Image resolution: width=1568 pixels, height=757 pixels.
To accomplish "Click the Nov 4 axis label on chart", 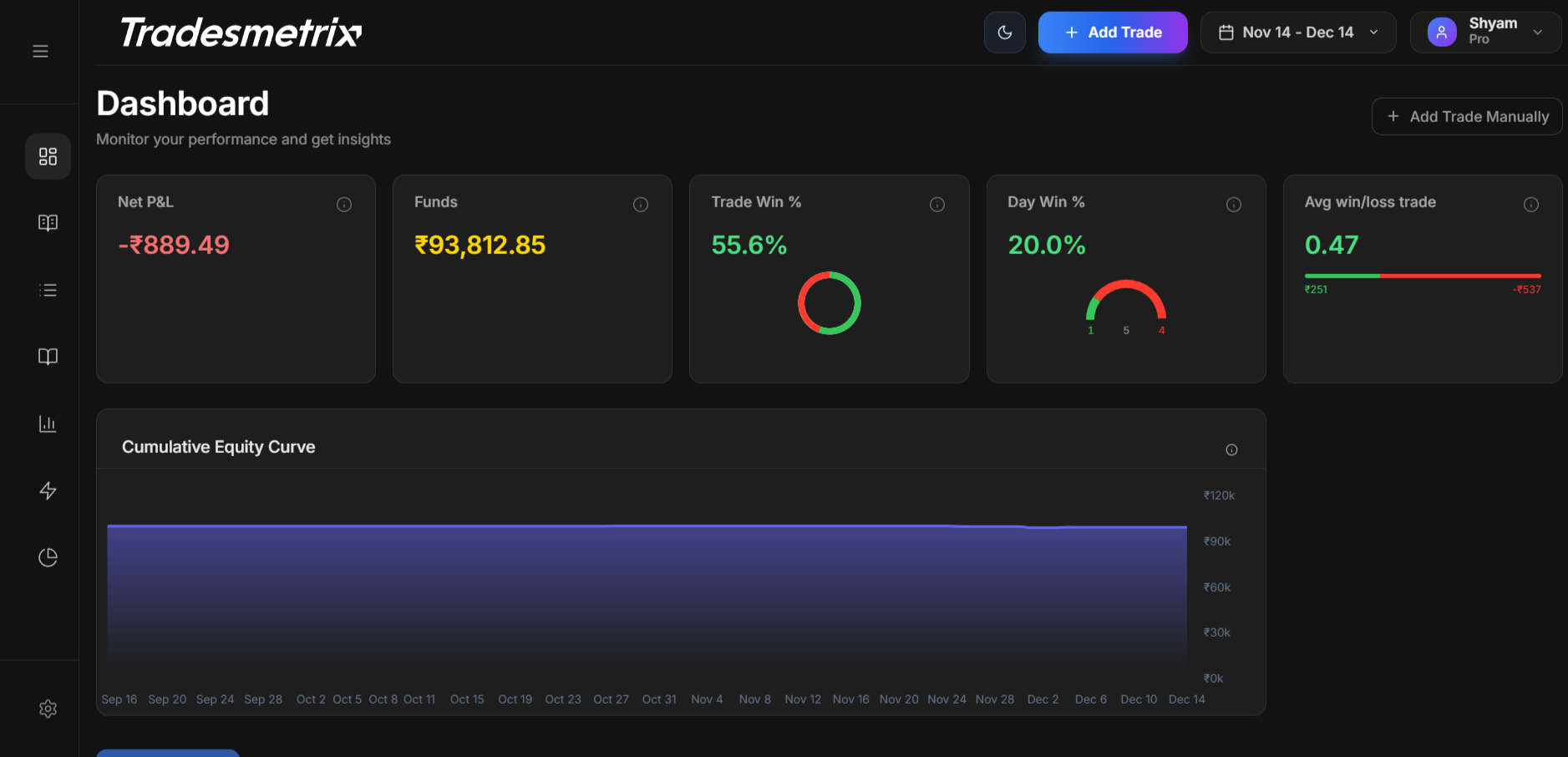I will 707,699.
